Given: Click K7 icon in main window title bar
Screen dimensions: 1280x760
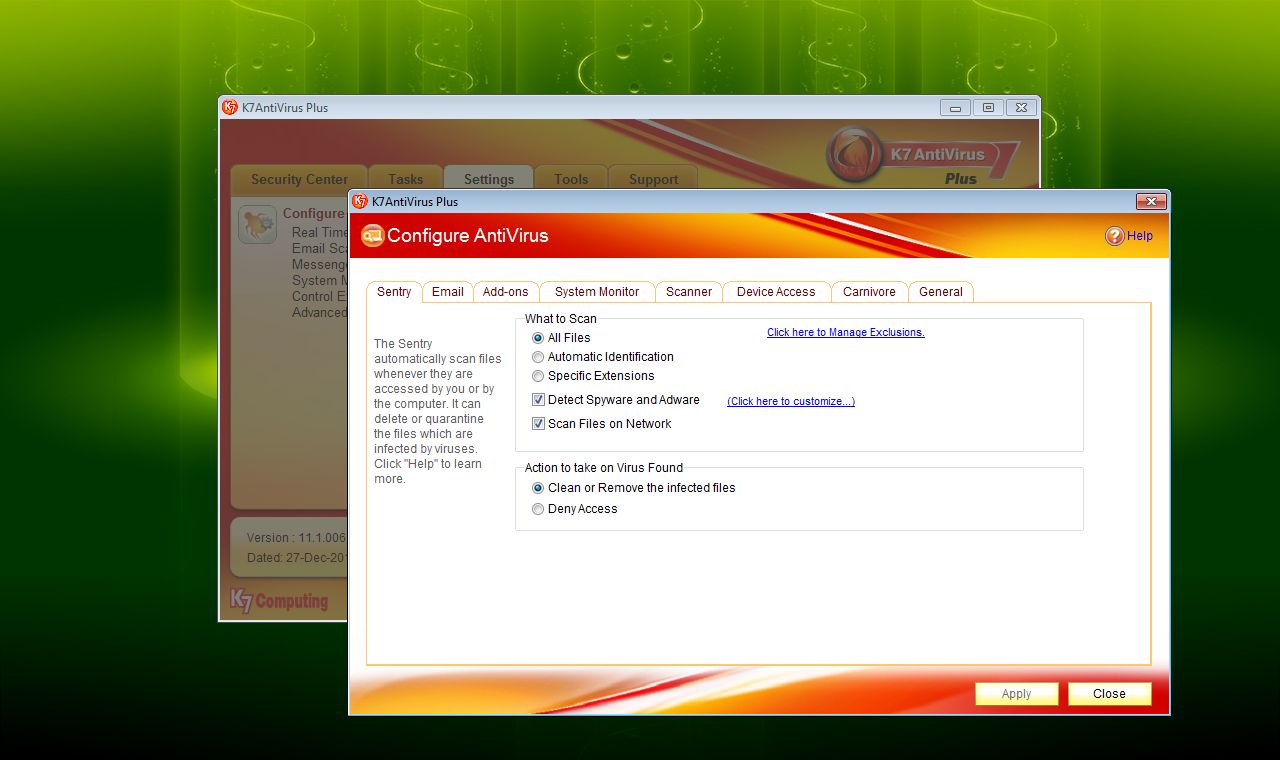Looking at the screenshot, I should click(230, 107).
